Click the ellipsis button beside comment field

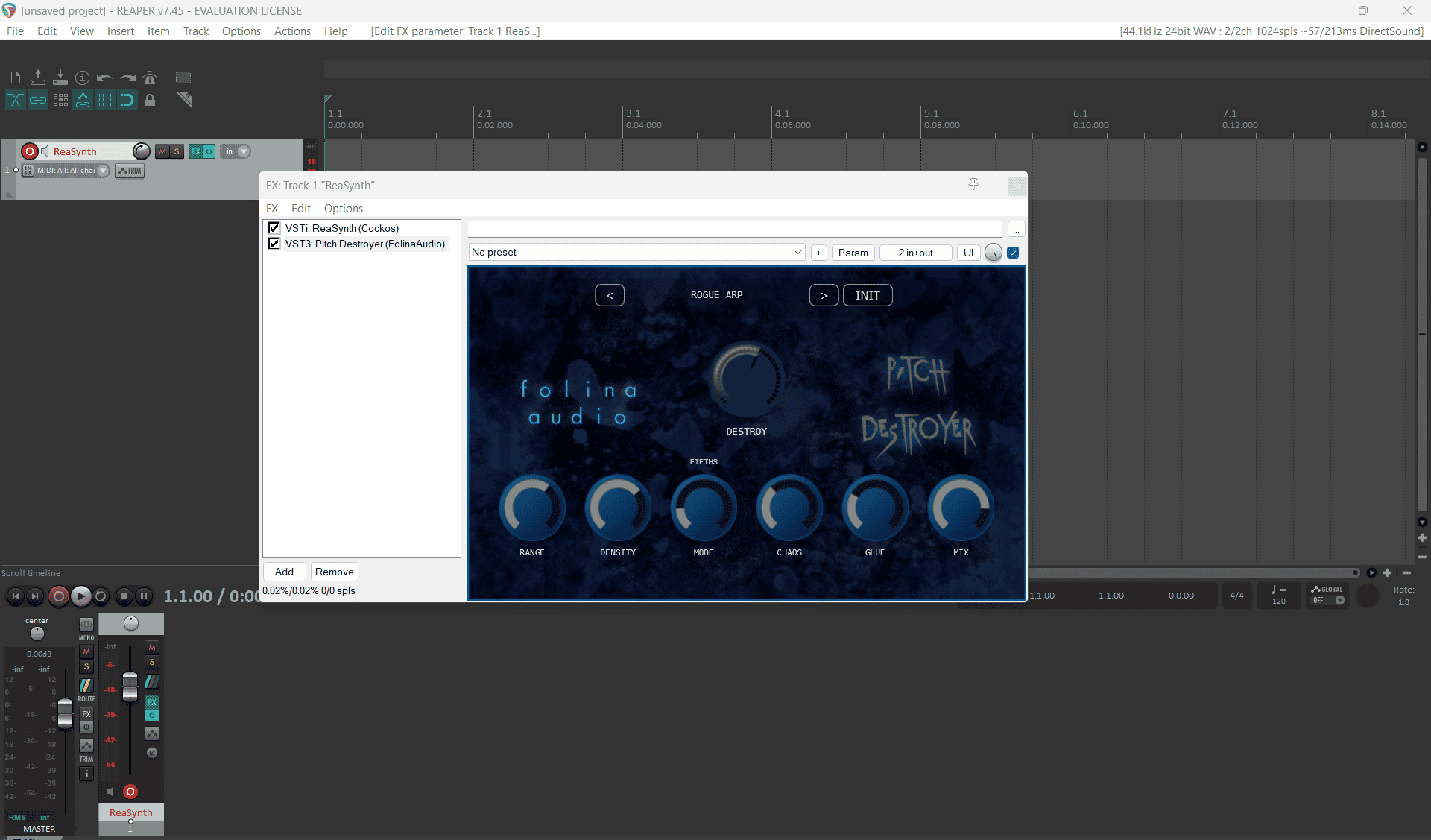tap(1016, 230)
